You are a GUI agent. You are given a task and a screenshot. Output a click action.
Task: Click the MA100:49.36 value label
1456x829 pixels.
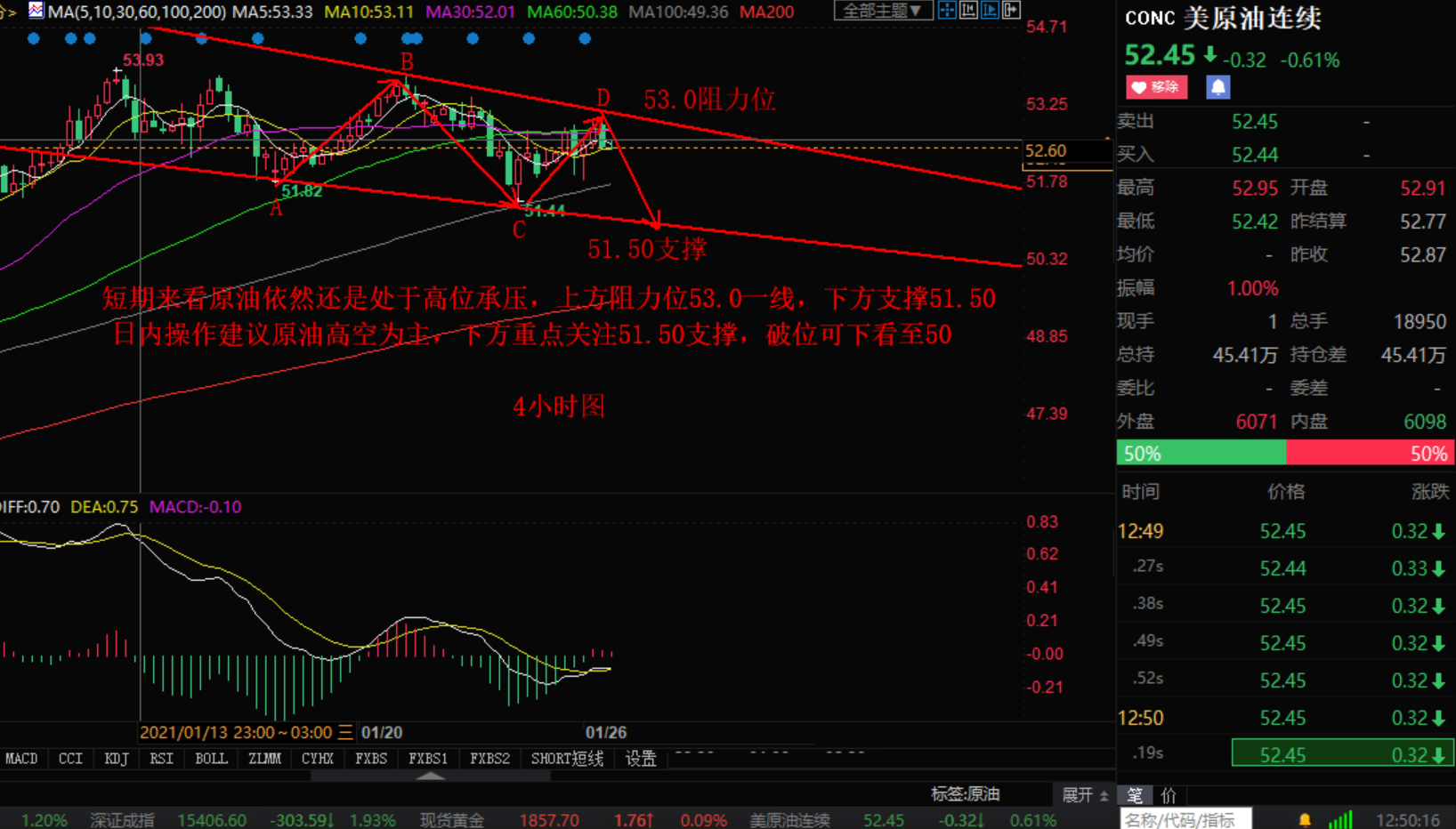(678, 12)
